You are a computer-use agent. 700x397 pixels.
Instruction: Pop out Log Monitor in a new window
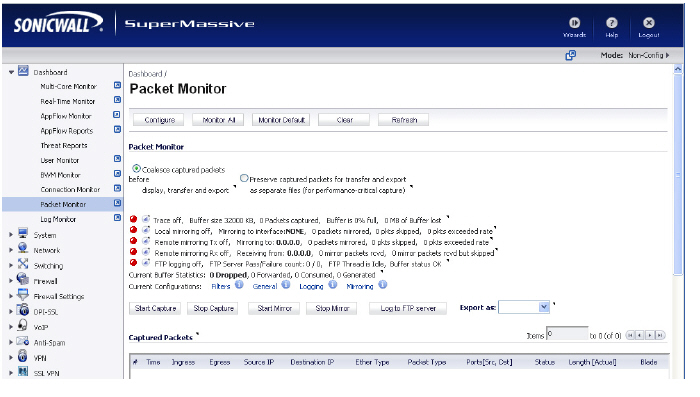pos(117,218)
